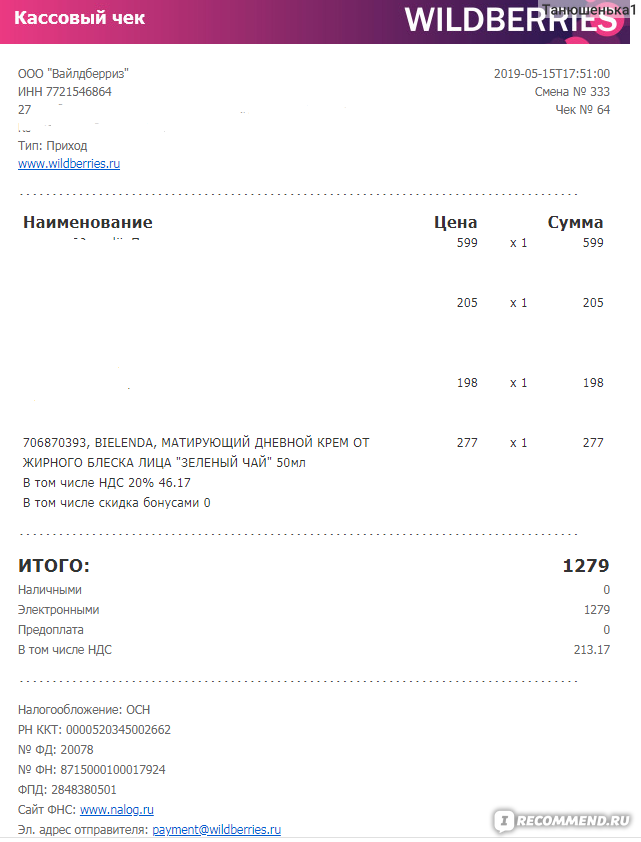Click the ИТОГО total amount 1279
Viewport: 641px width, 842px height.
[586, 565]
